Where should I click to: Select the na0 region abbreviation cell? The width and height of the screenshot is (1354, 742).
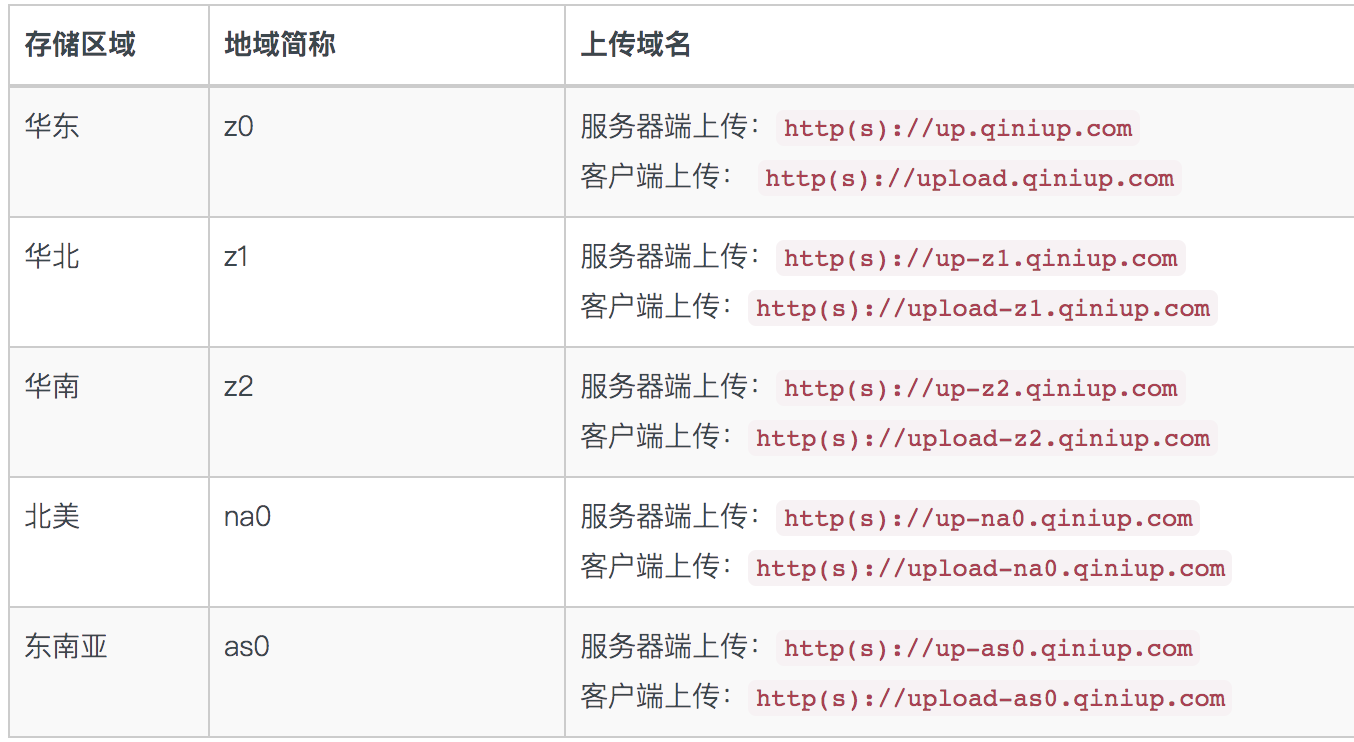click(248, 517)
